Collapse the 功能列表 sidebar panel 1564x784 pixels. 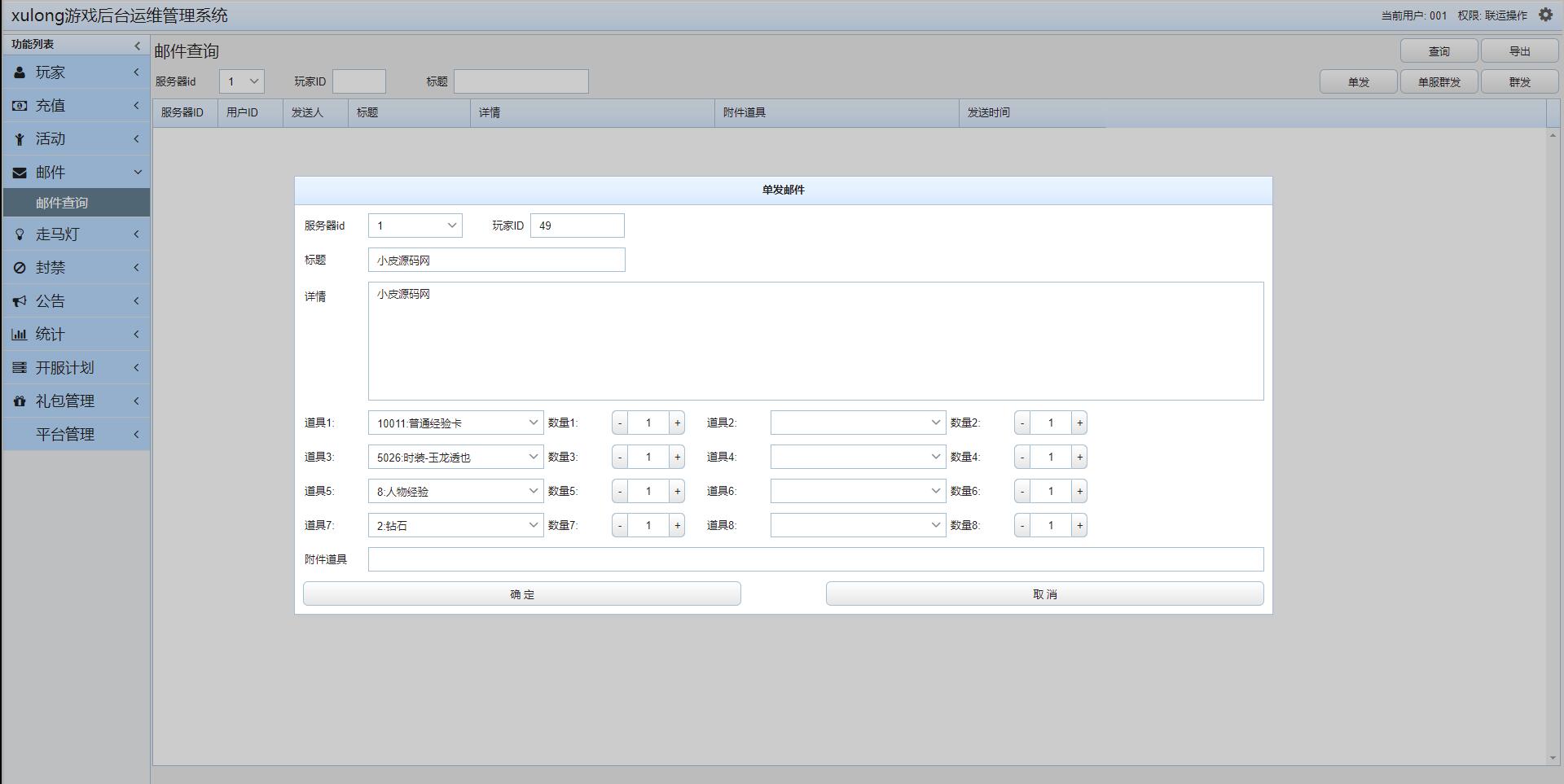(137, 45)
